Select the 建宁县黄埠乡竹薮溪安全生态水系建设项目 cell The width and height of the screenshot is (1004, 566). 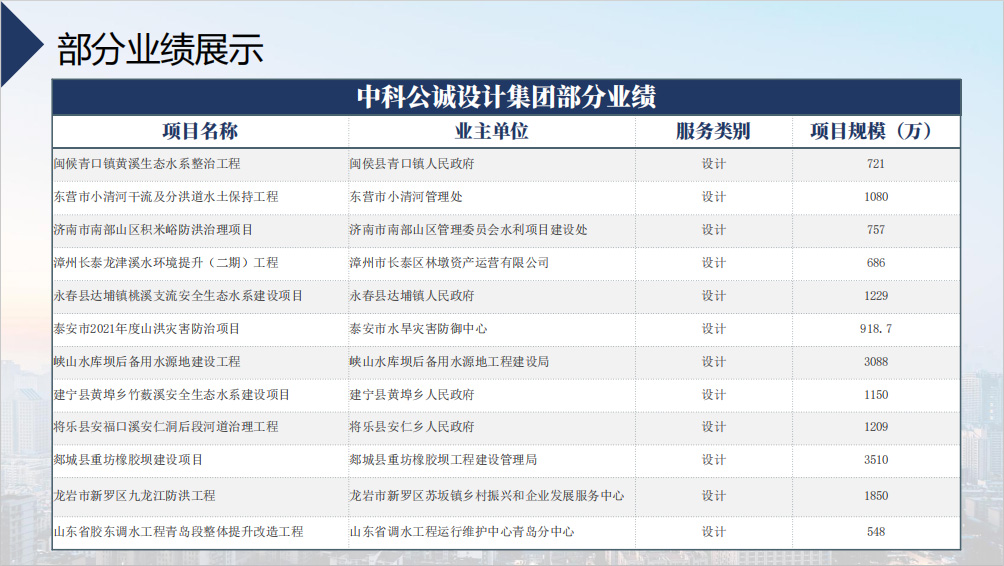(172, 395)
